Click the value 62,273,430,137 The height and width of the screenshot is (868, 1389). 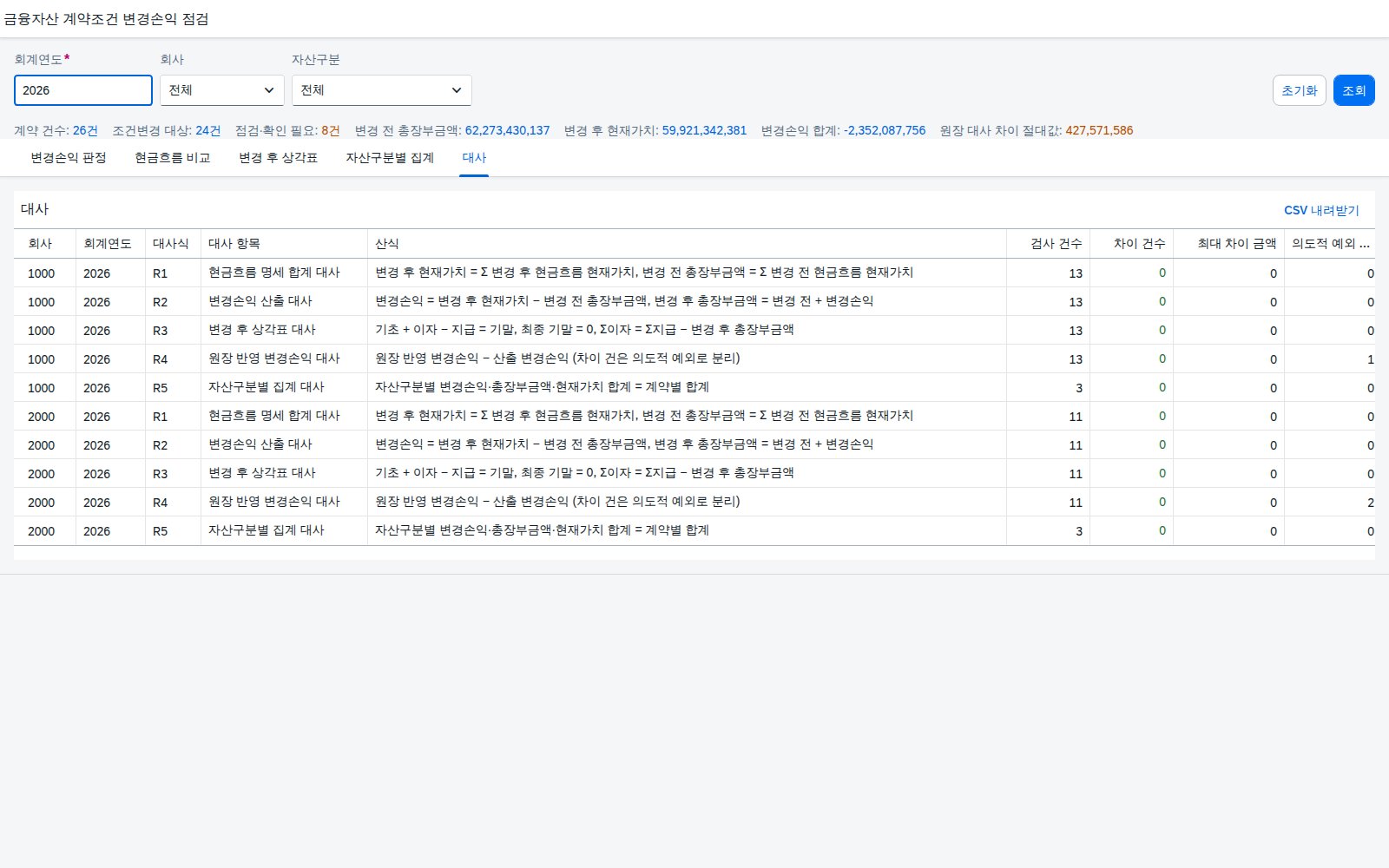(507, 130)
